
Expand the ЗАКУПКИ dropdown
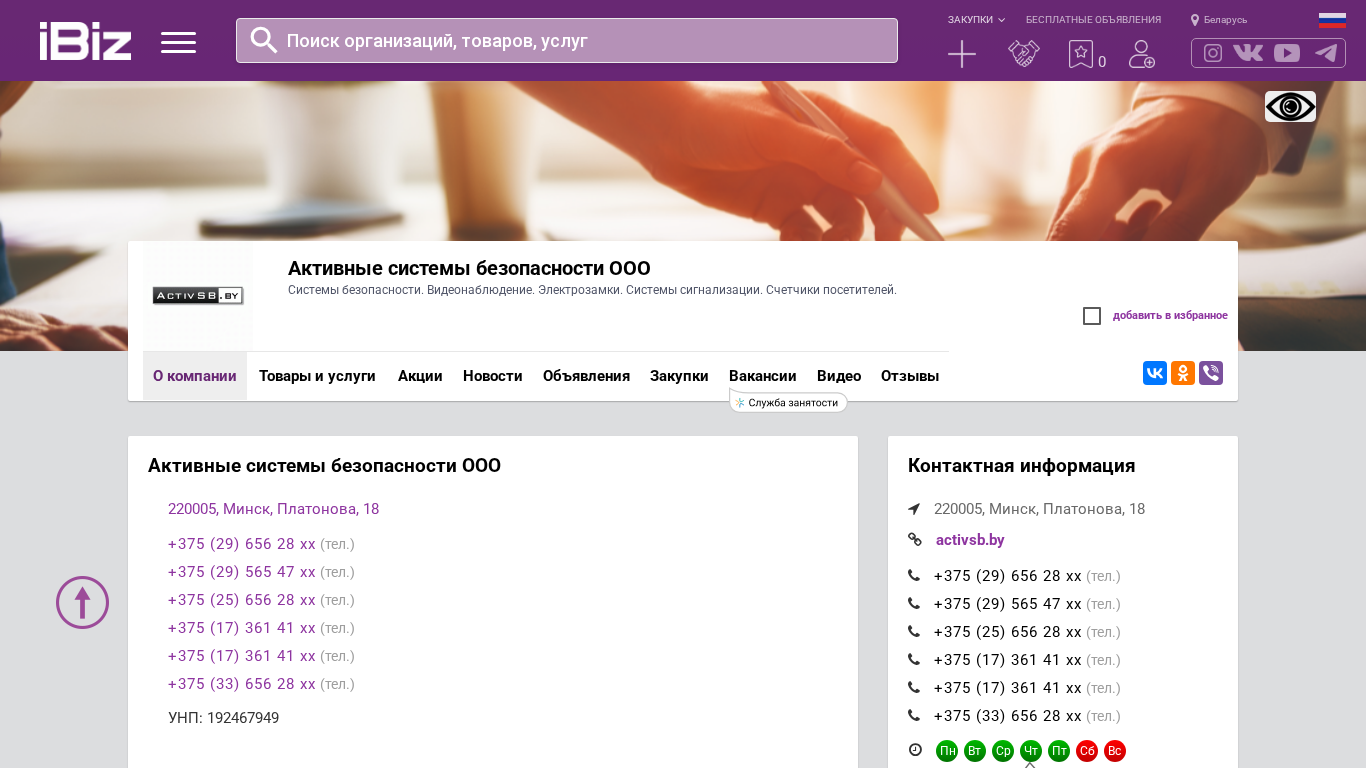click(976, 20)
